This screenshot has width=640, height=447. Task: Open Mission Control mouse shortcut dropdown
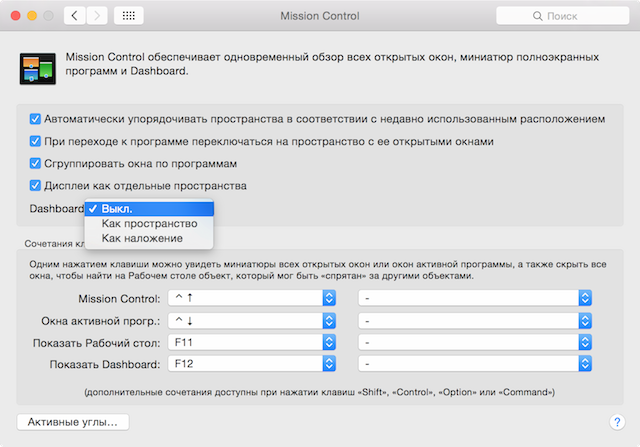coord(475,298)
